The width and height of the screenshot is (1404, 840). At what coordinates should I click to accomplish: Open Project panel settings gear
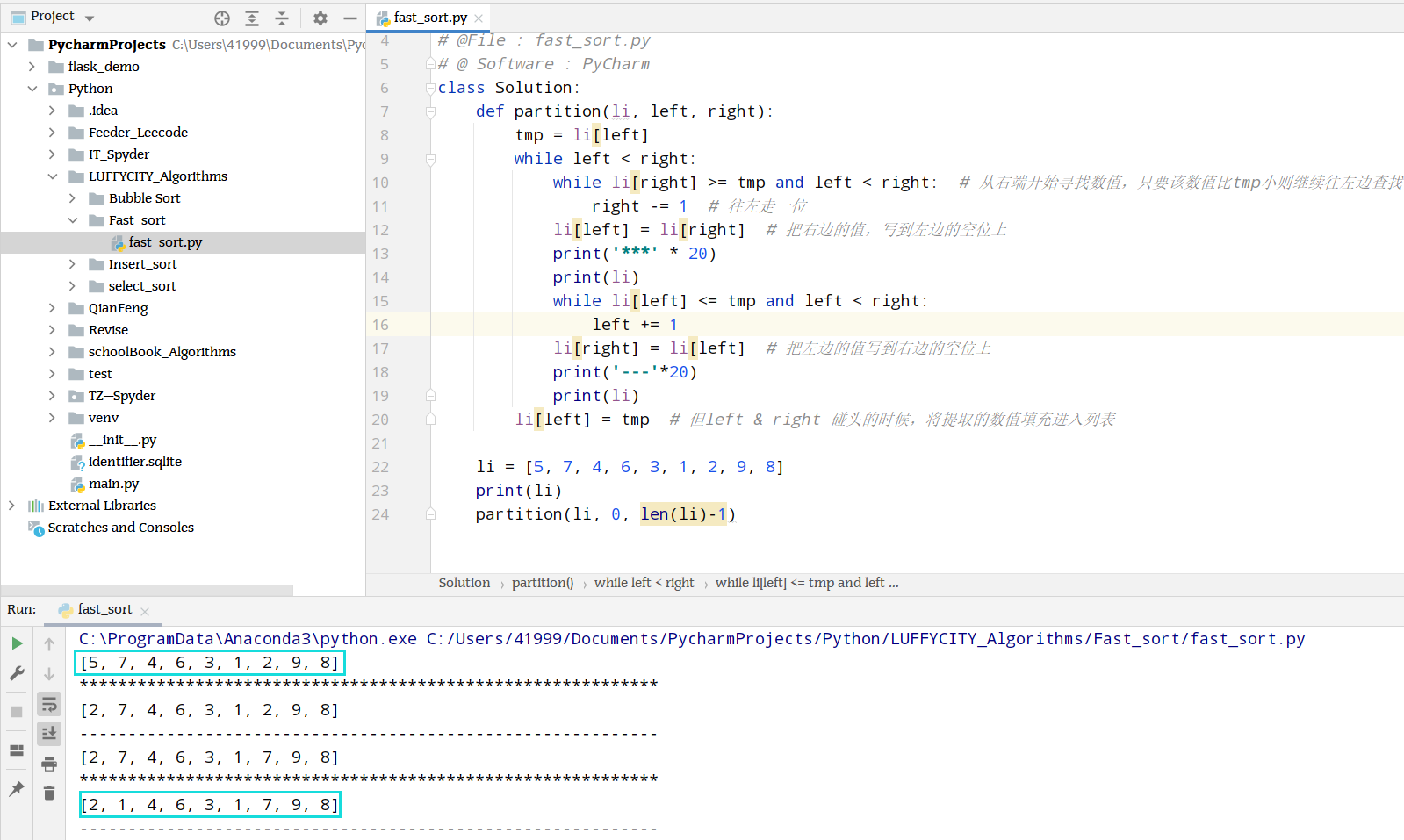pos(320,18)
